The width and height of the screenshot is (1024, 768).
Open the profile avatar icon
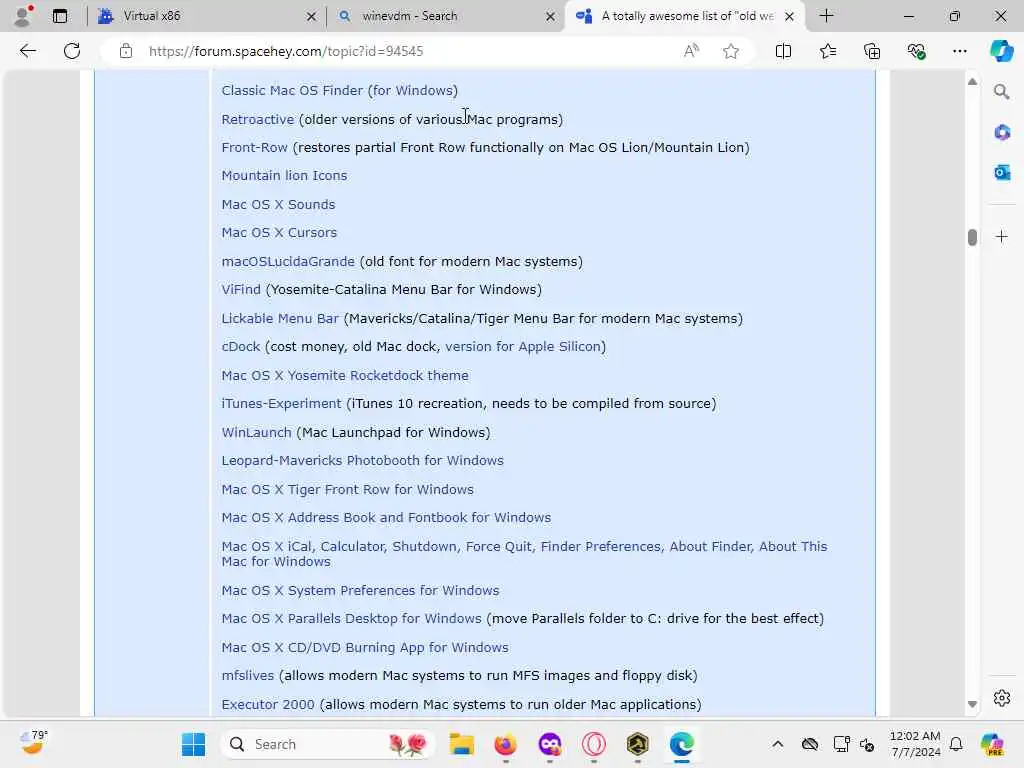(23, 16)
